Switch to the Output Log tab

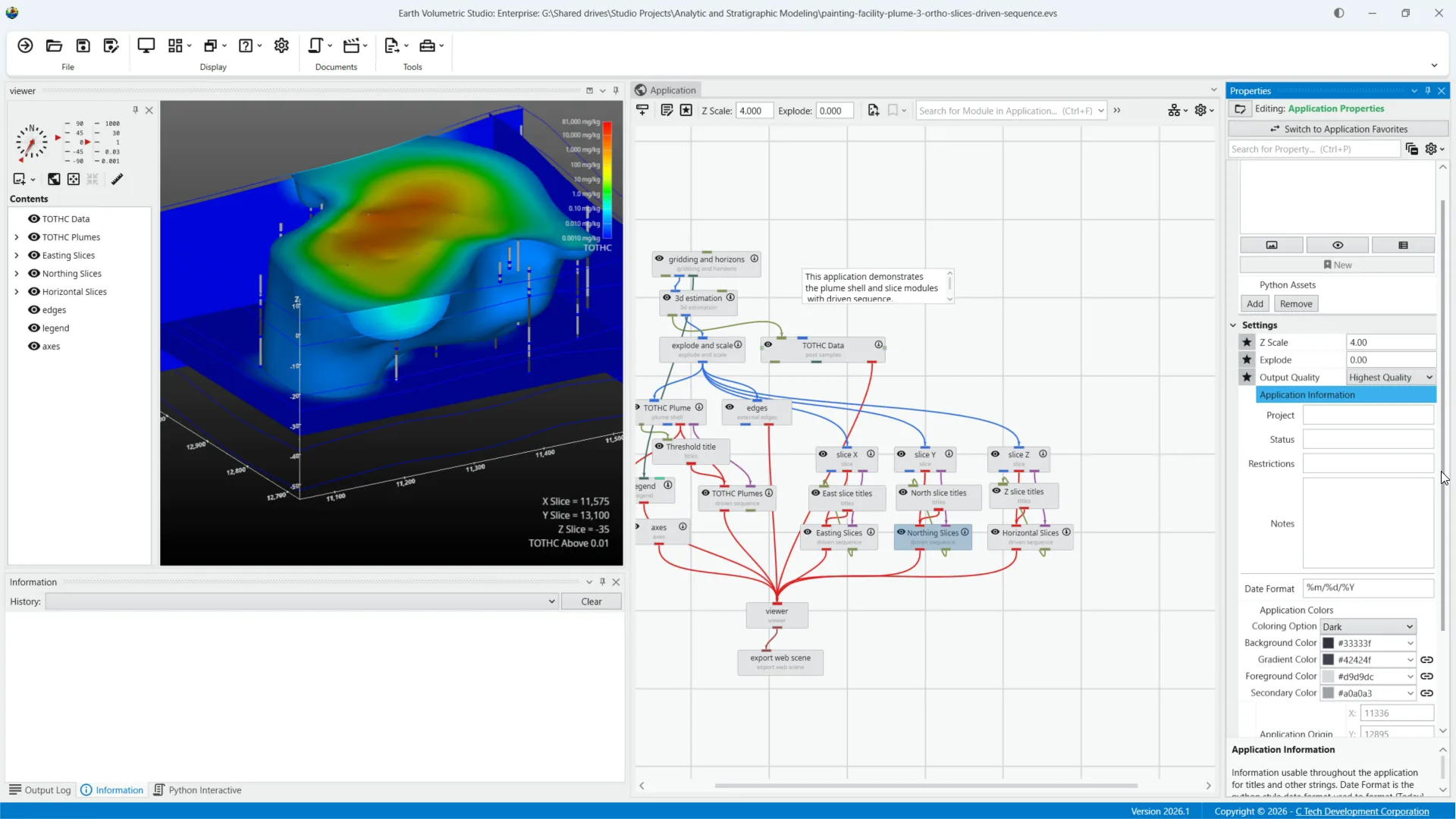click(x=40, y=789)
